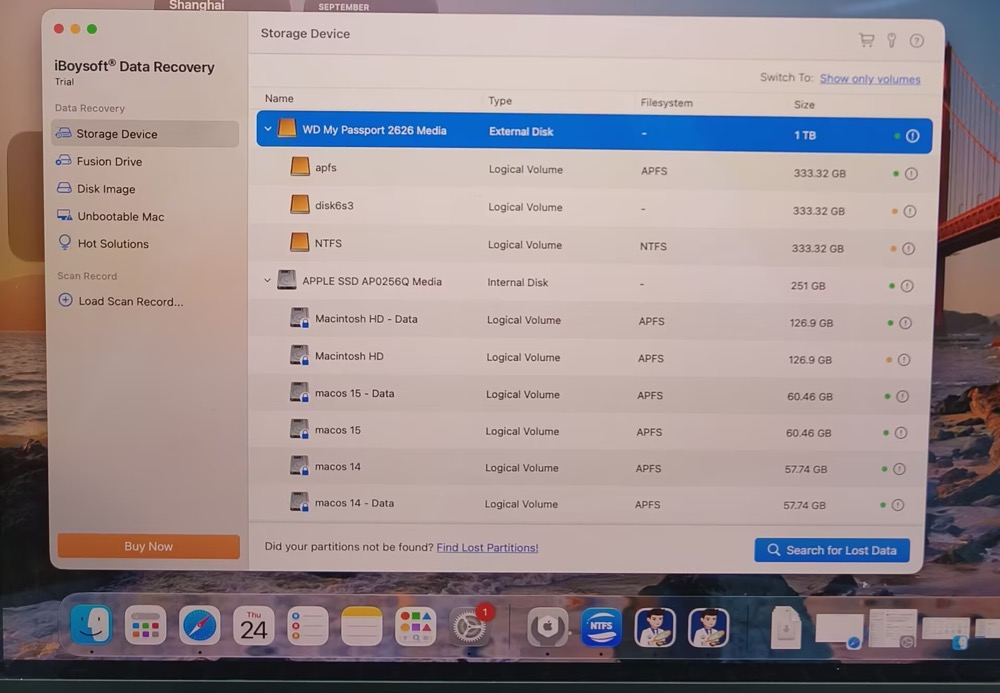The width and height of the screenshot is (1000, 693).
Task: Open info icon for macos 15 - Data
Action: (902, 397)
